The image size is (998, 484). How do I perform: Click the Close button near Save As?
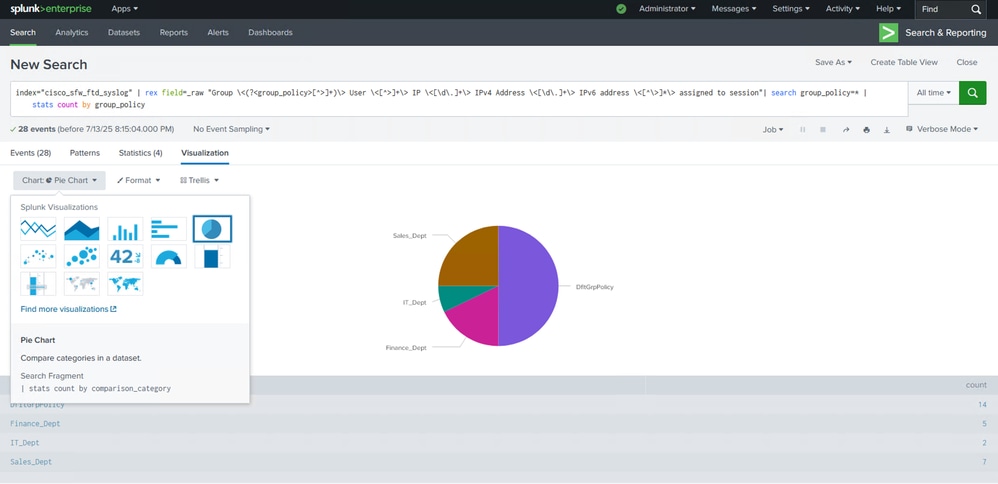[x=967, y=62]
